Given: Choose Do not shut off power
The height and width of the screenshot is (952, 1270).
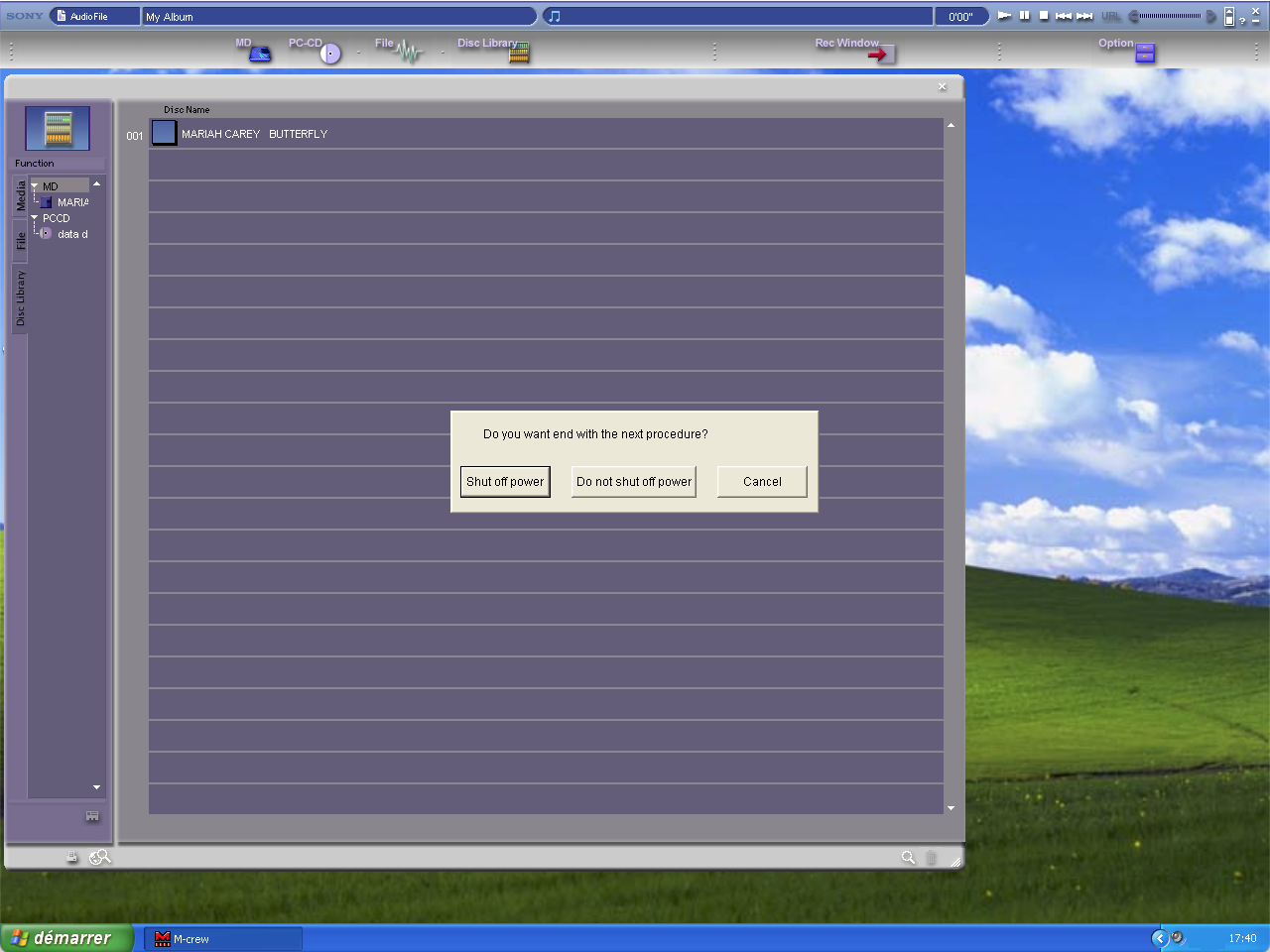Looking at the screenshot, I should point(634,482).
